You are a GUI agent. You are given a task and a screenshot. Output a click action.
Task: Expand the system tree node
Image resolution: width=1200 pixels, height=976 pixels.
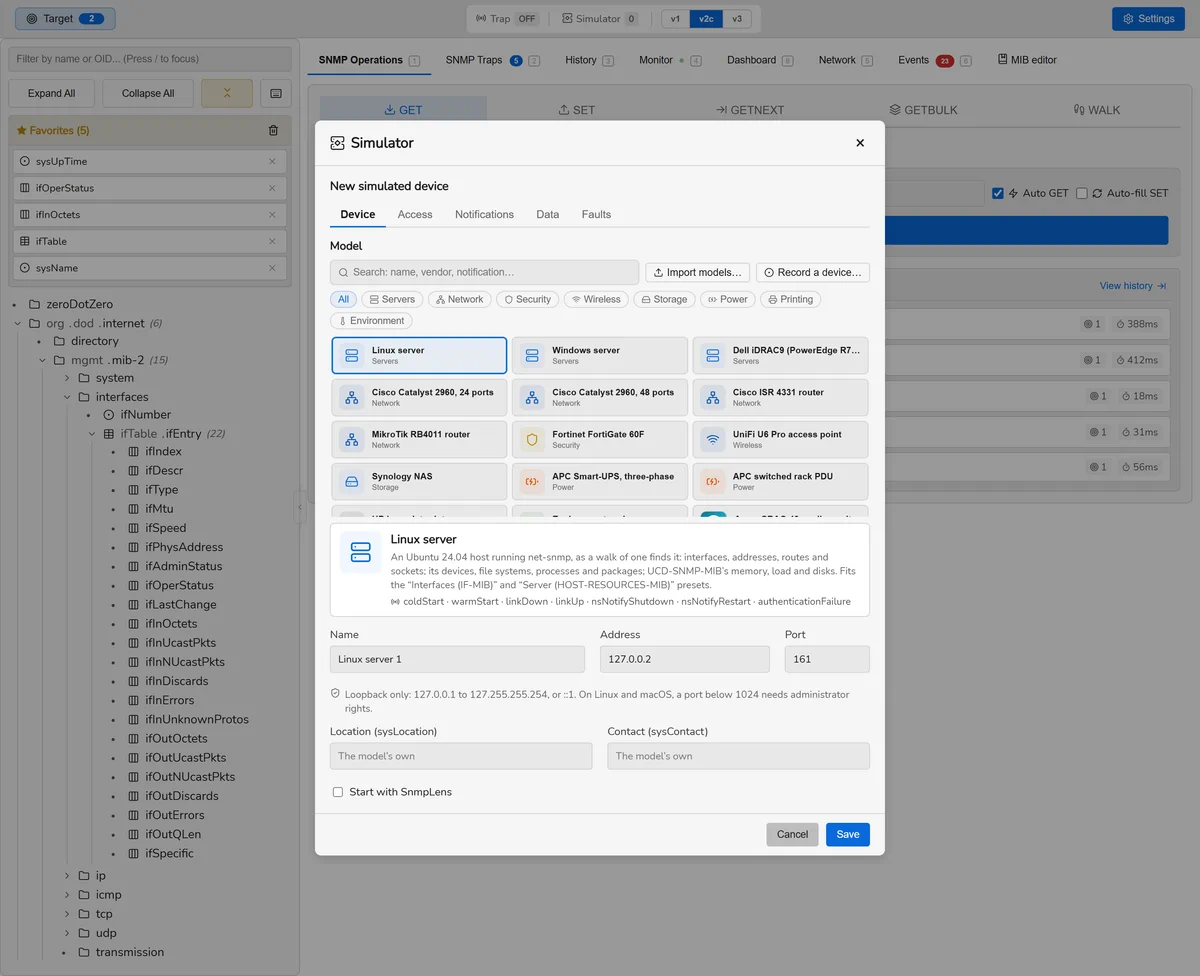[67, 378]
